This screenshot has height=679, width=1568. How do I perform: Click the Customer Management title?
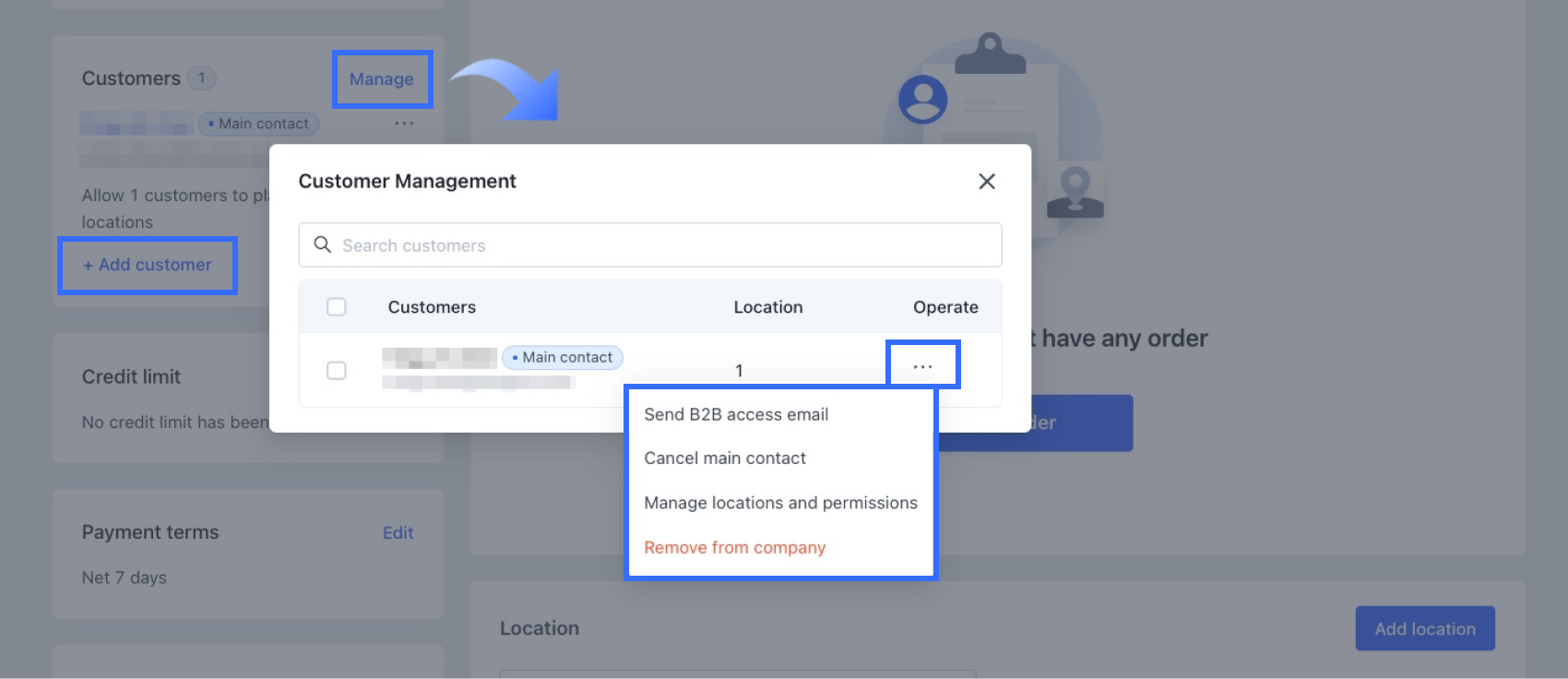click(407, 181)
